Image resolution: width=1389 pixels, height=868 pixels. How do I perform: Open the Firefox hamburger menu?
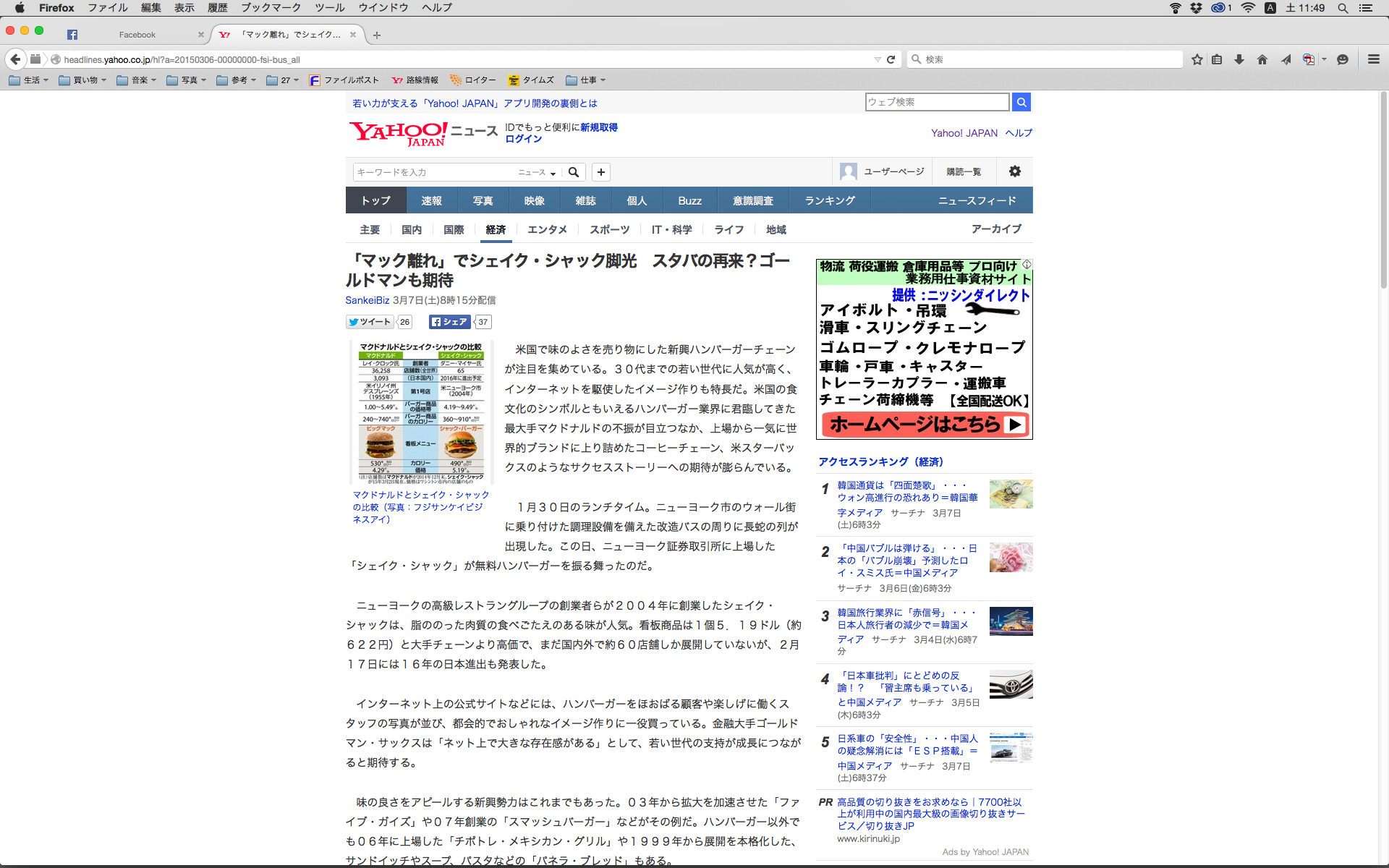coord(1373,59)
